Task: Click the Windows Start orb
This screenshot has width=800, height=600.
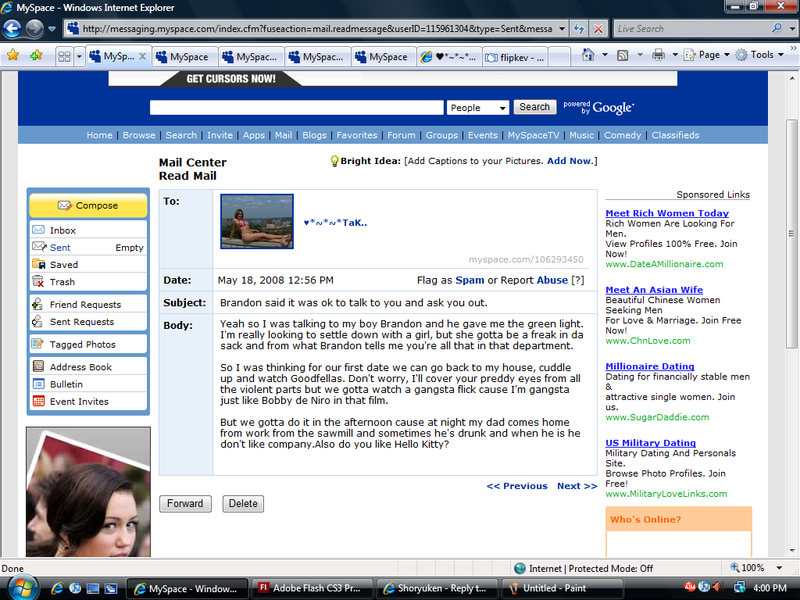Action: click(x=22, y=588)
